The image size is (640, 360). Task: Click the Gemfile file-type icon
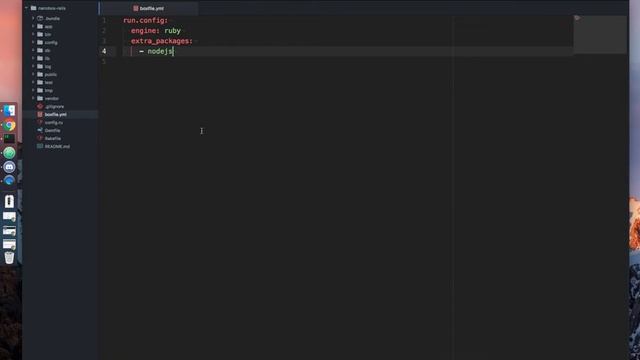pyautogui.click(x=40, y=130)
